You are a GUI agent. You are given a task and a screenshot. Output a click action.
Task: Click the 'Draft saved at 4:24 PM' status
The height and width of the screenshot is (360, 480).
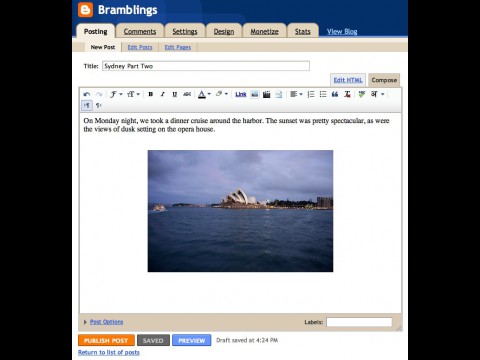coord(247,340)
